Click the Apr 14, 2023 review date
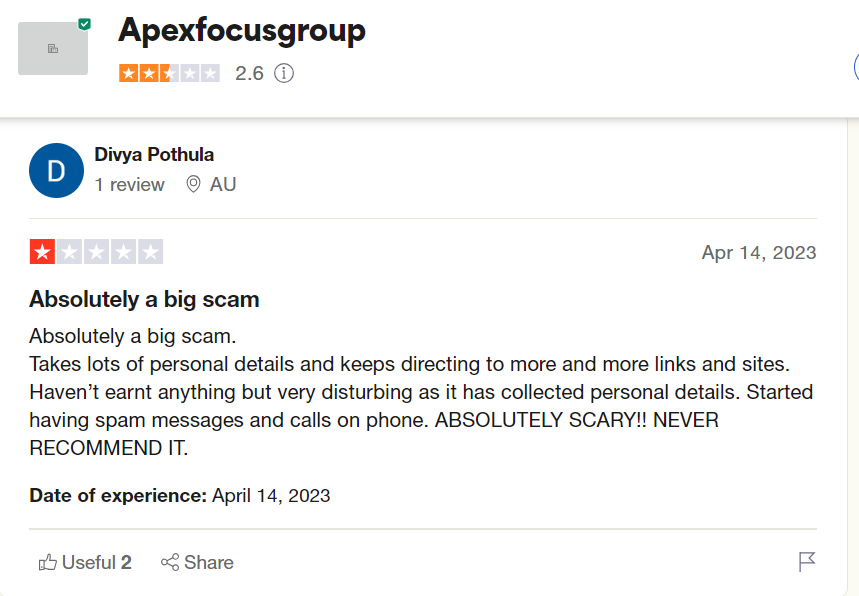The height and width of the screenshot is (596, 859). click(758, 252)
